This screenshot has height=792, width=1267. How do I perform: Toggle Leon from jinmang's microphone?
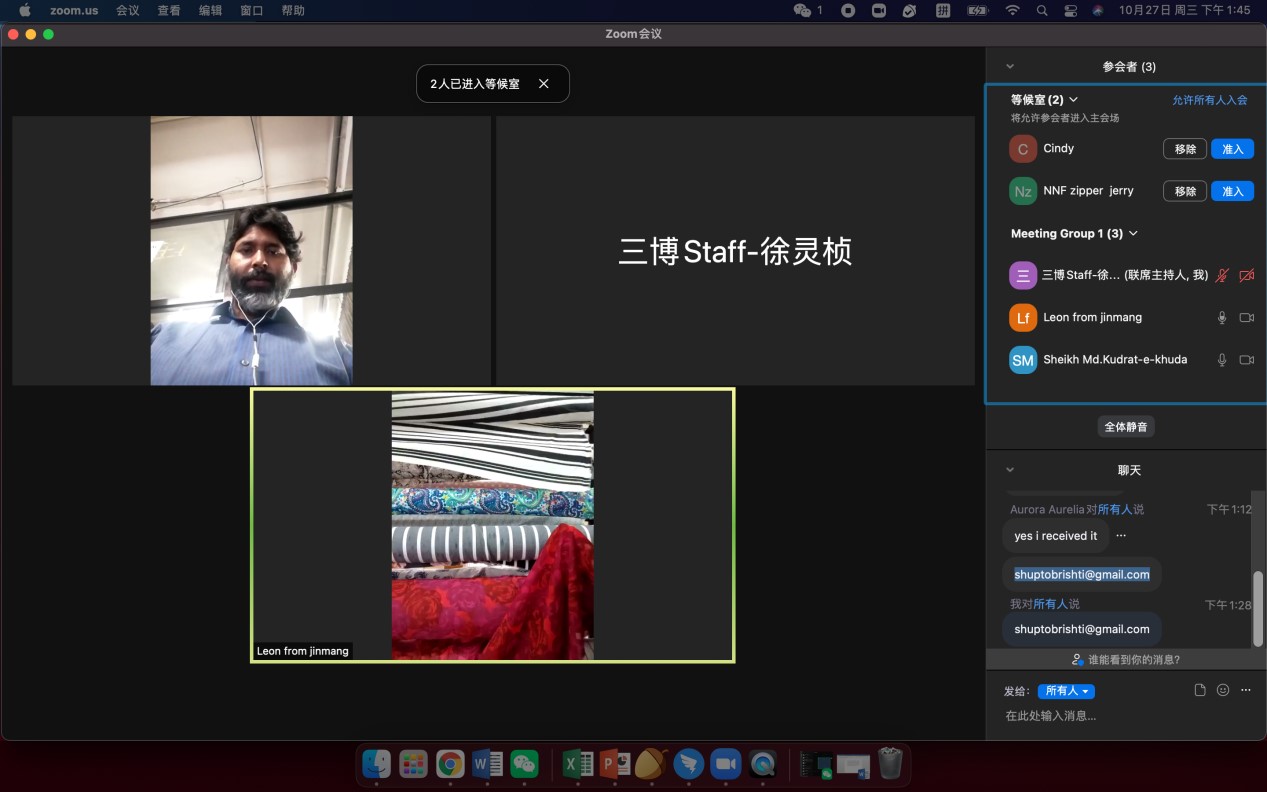[1221, 318]
